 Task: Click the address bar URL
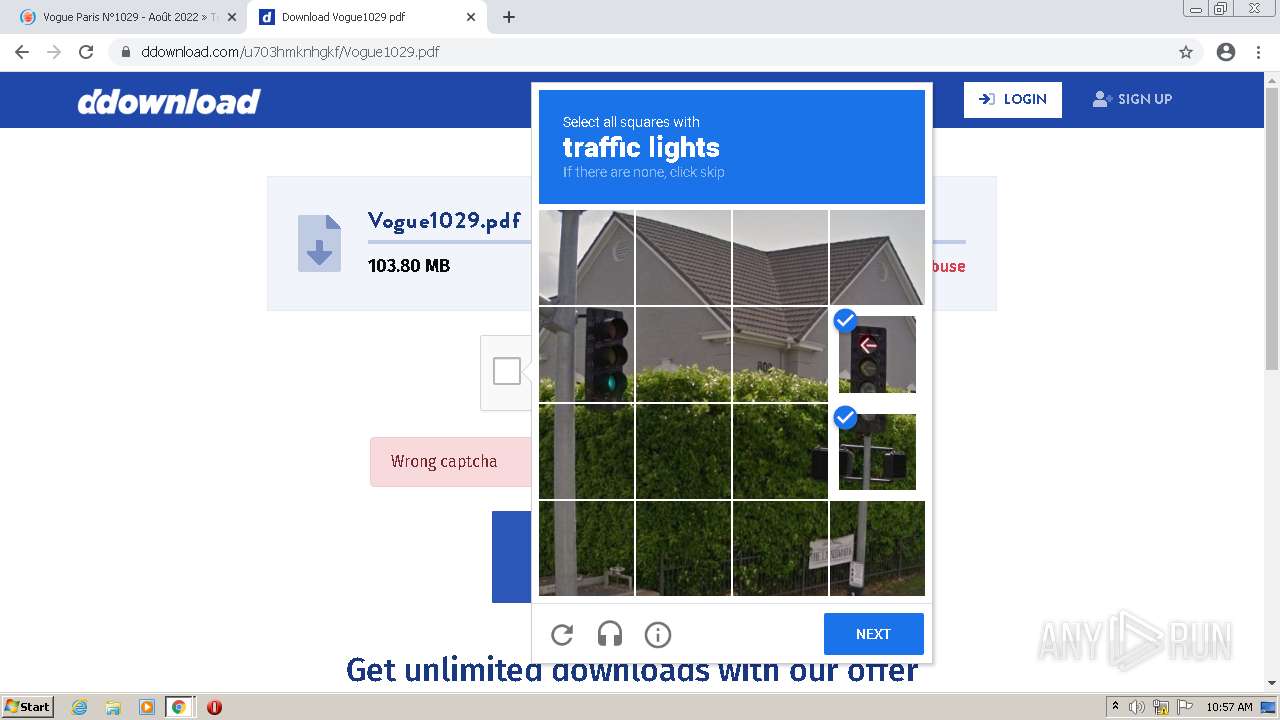pyautogui.click(x=290, y=52)
